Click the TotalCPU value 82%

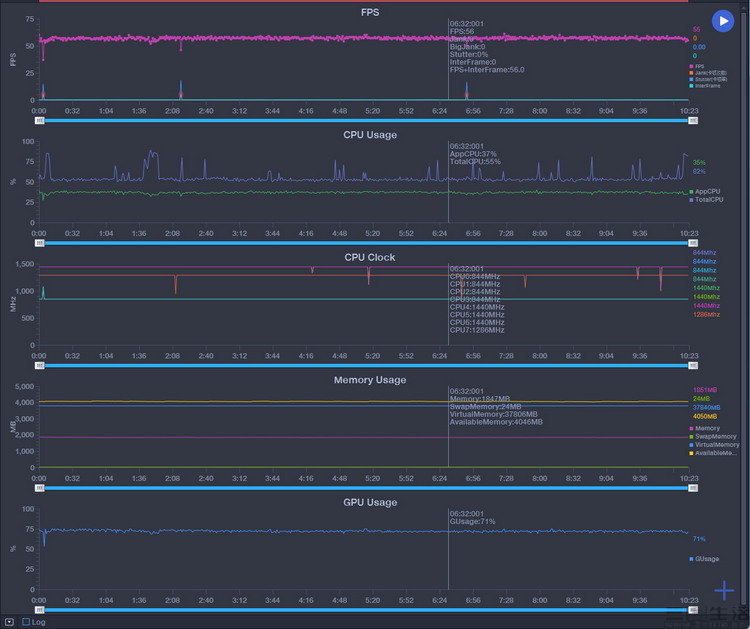[699, 171]
